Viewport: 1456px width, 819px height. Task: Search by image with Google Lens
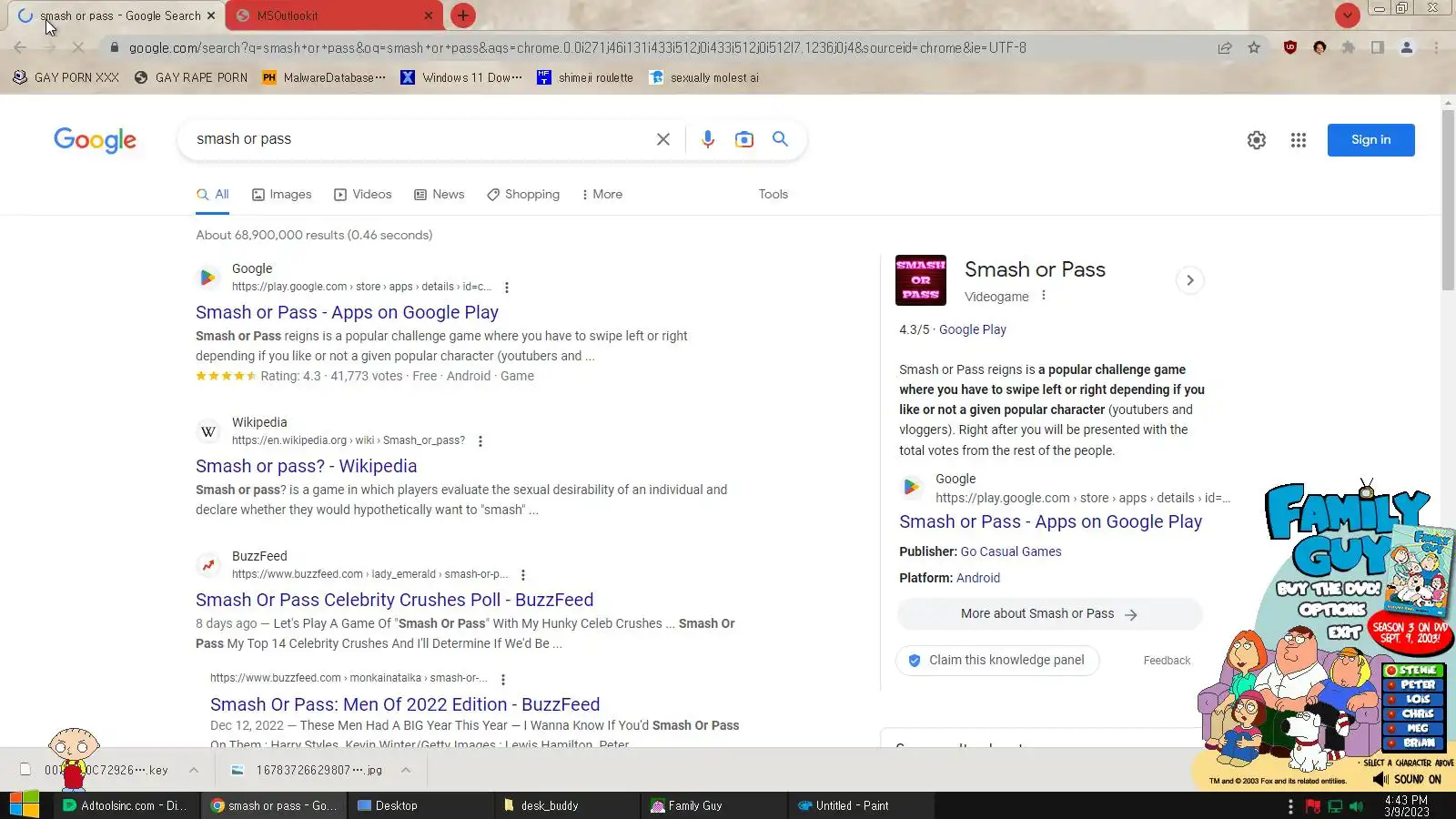pyautogui.click(x=744, y=139)
